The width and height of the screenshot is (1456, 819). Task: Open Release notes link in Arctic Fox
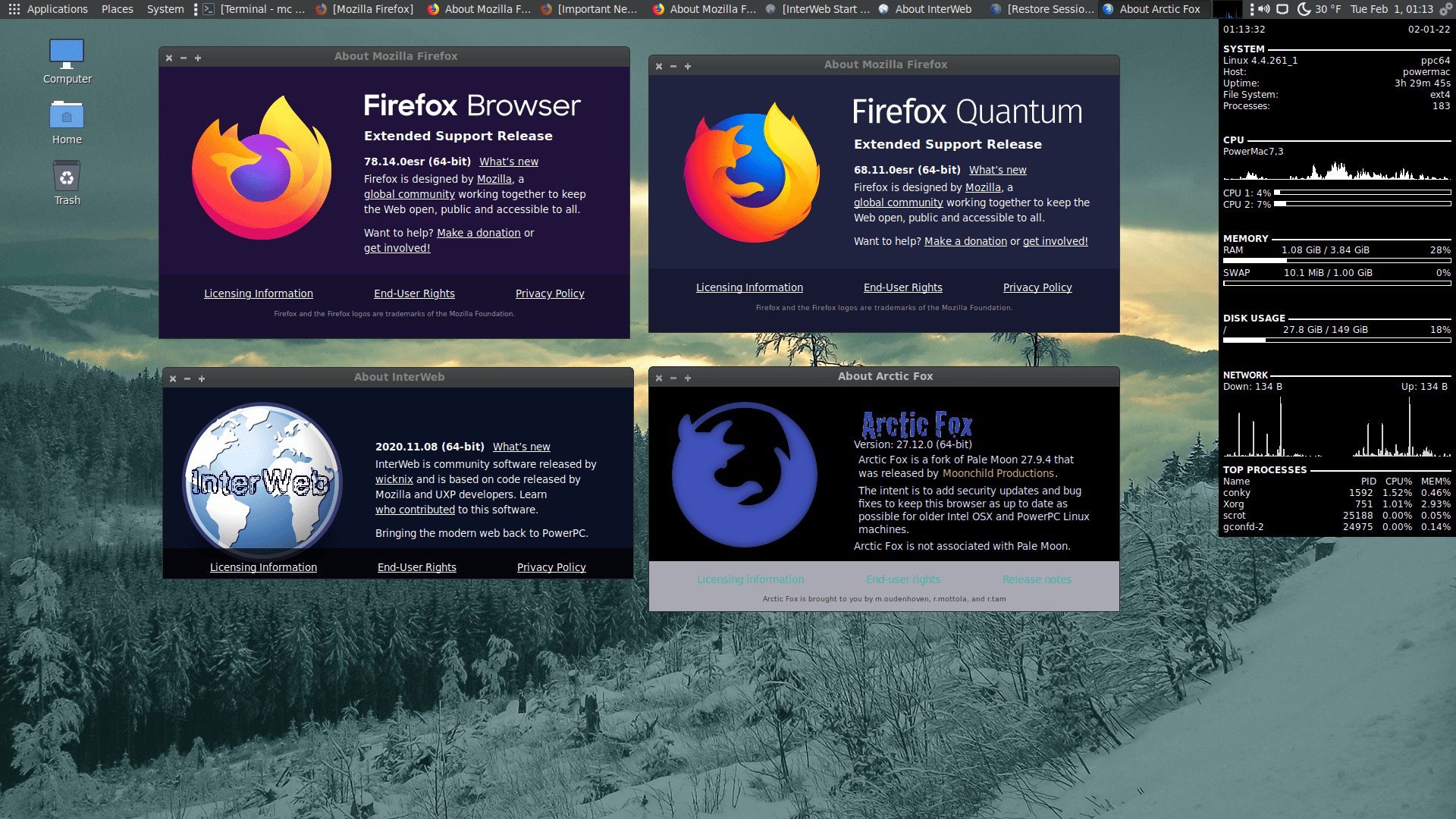click(x=1037, y=579)
